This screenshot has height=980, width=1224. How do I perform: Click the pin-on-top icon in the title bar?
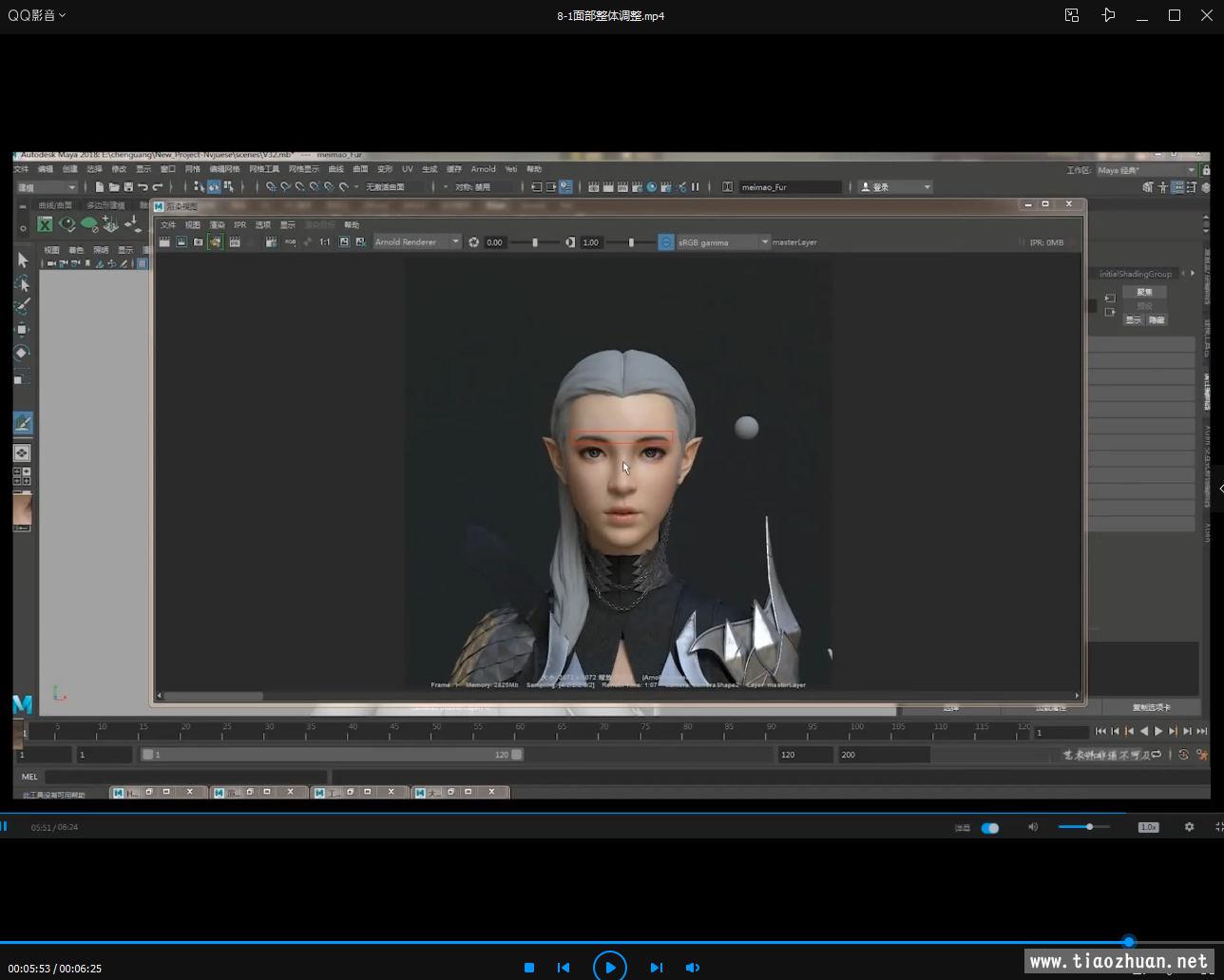pyautogui.click(x=1108, y=15)
